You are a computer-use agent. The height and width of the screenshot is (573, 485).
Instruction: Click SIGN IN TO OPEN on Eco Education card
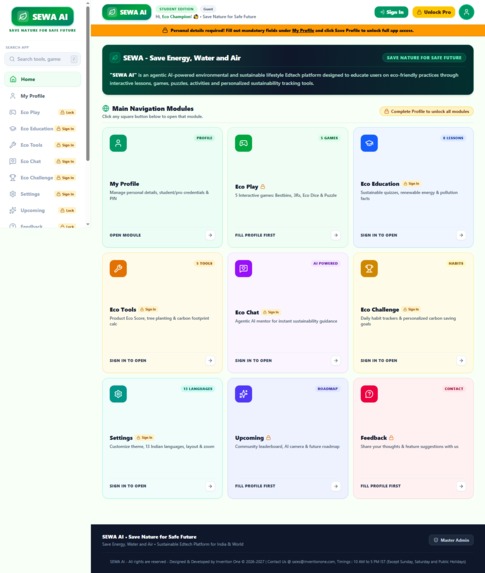pos(379,235)
